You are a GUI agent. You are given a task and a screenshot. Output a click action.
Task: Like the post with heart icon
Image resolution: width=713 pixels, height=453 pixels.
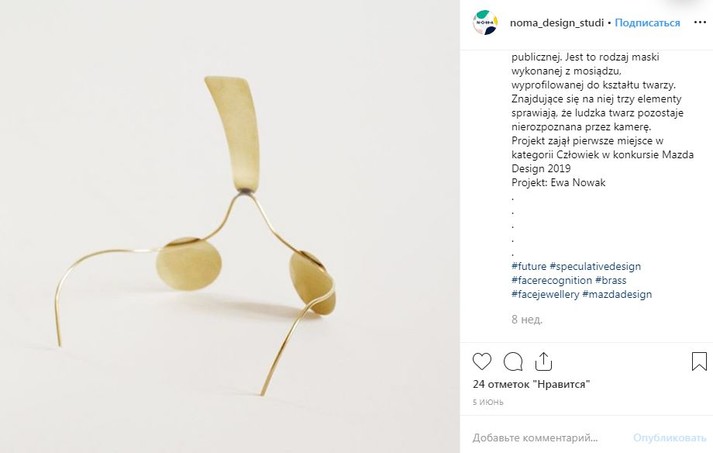[x=482, y=362]
